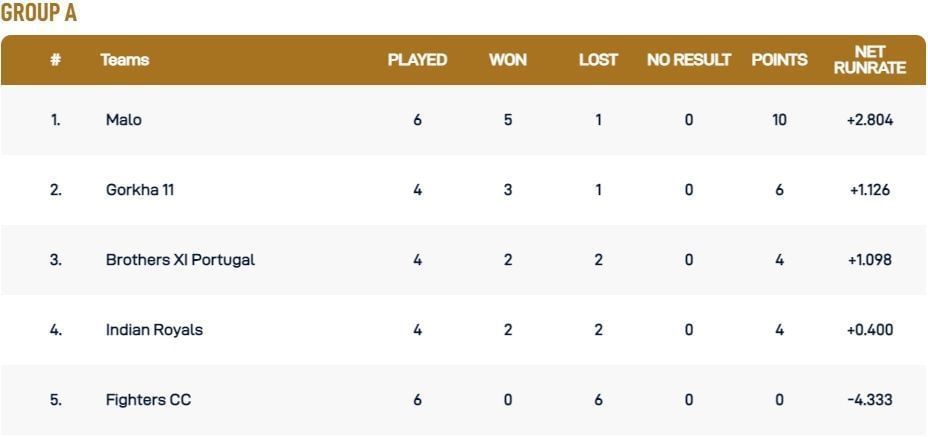Click the GROUP A heading

[39, 14]
